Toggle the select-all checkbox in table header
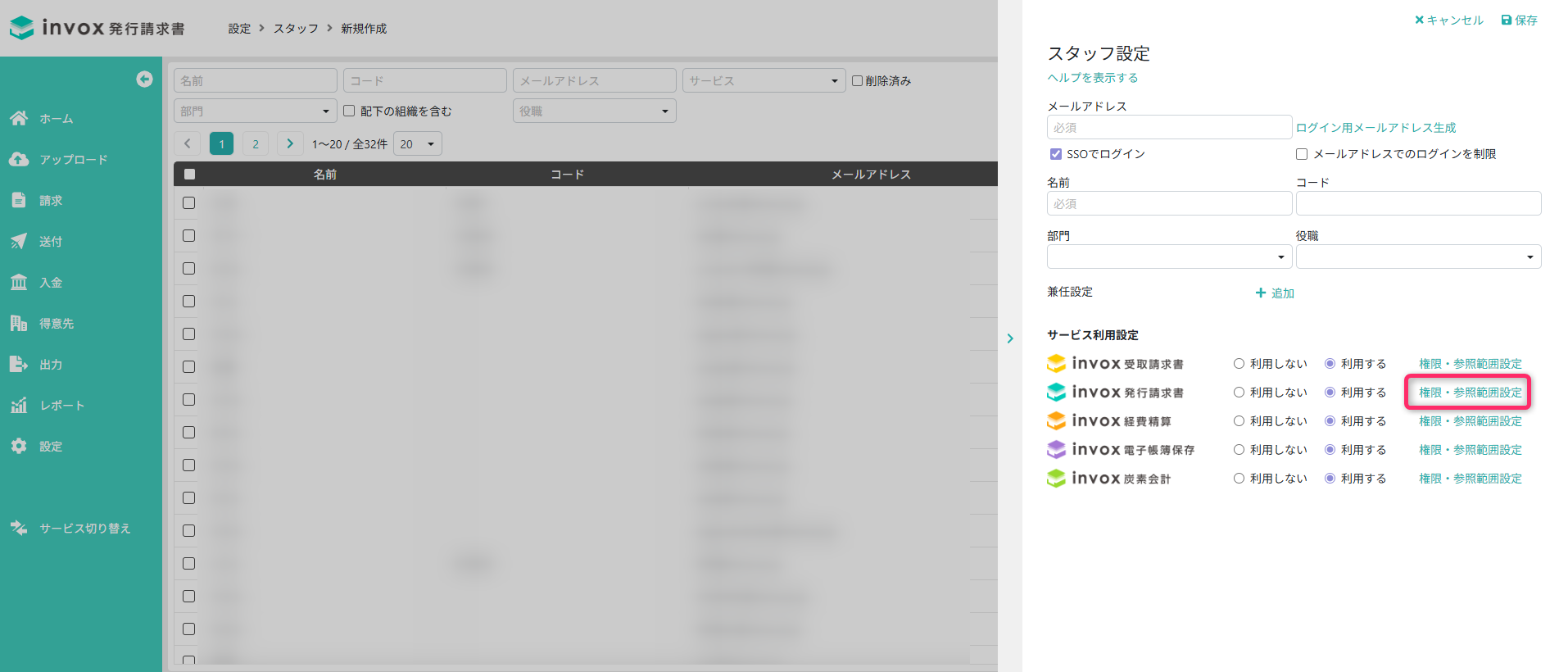The image size is (1568, 672). click(189, 174)
